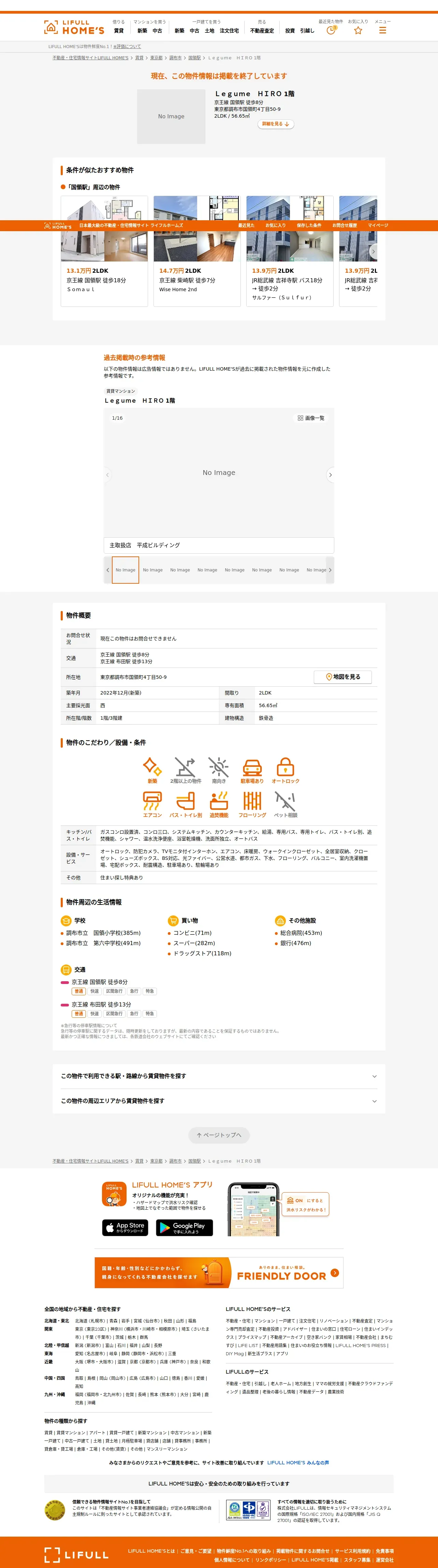
Task: Click コンビニ(71m) entry
Action: click(192, 933)
